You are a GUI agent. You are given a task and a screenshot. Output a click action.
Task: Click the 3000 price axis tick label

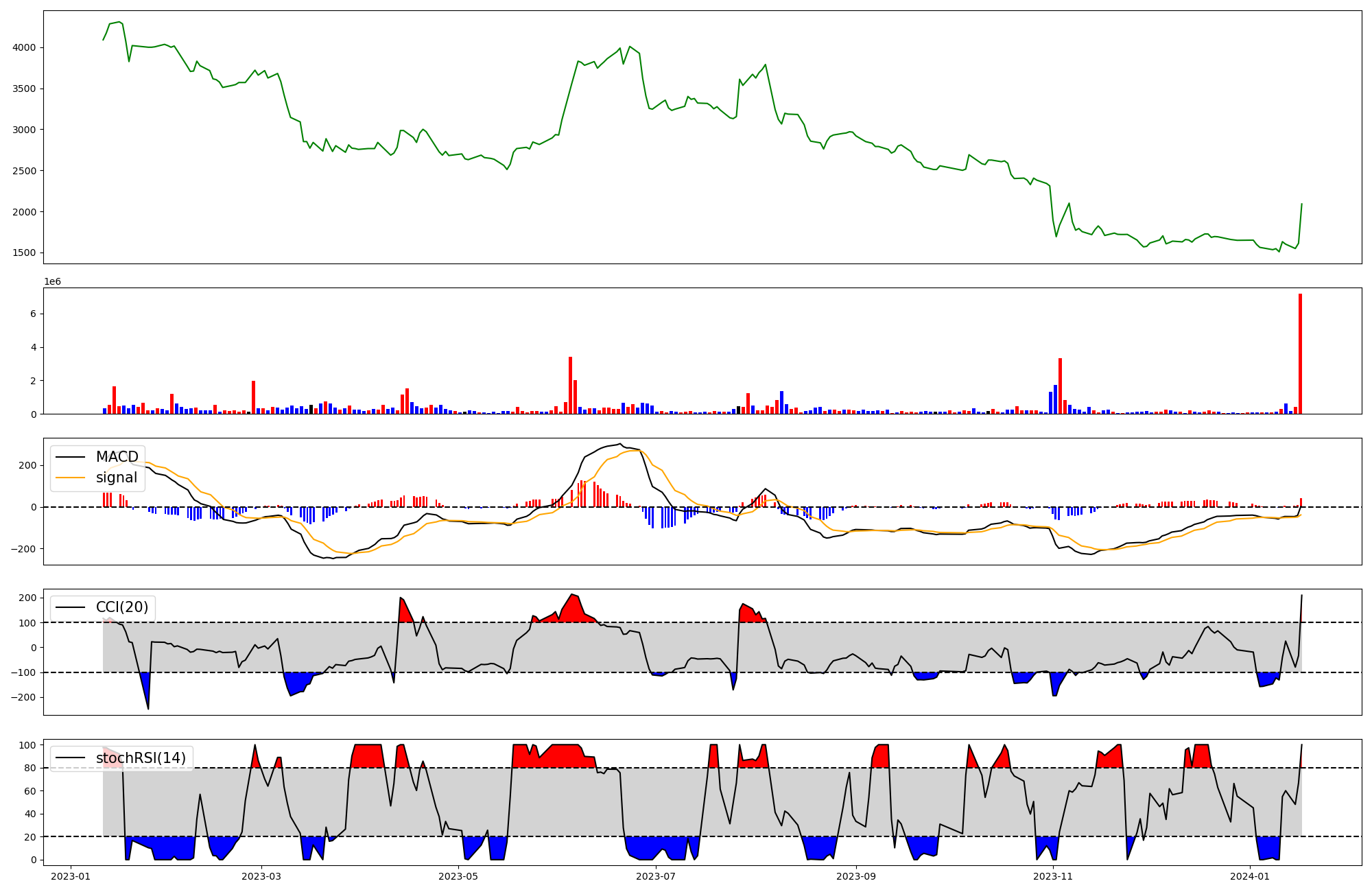click(x=24, y=130)
